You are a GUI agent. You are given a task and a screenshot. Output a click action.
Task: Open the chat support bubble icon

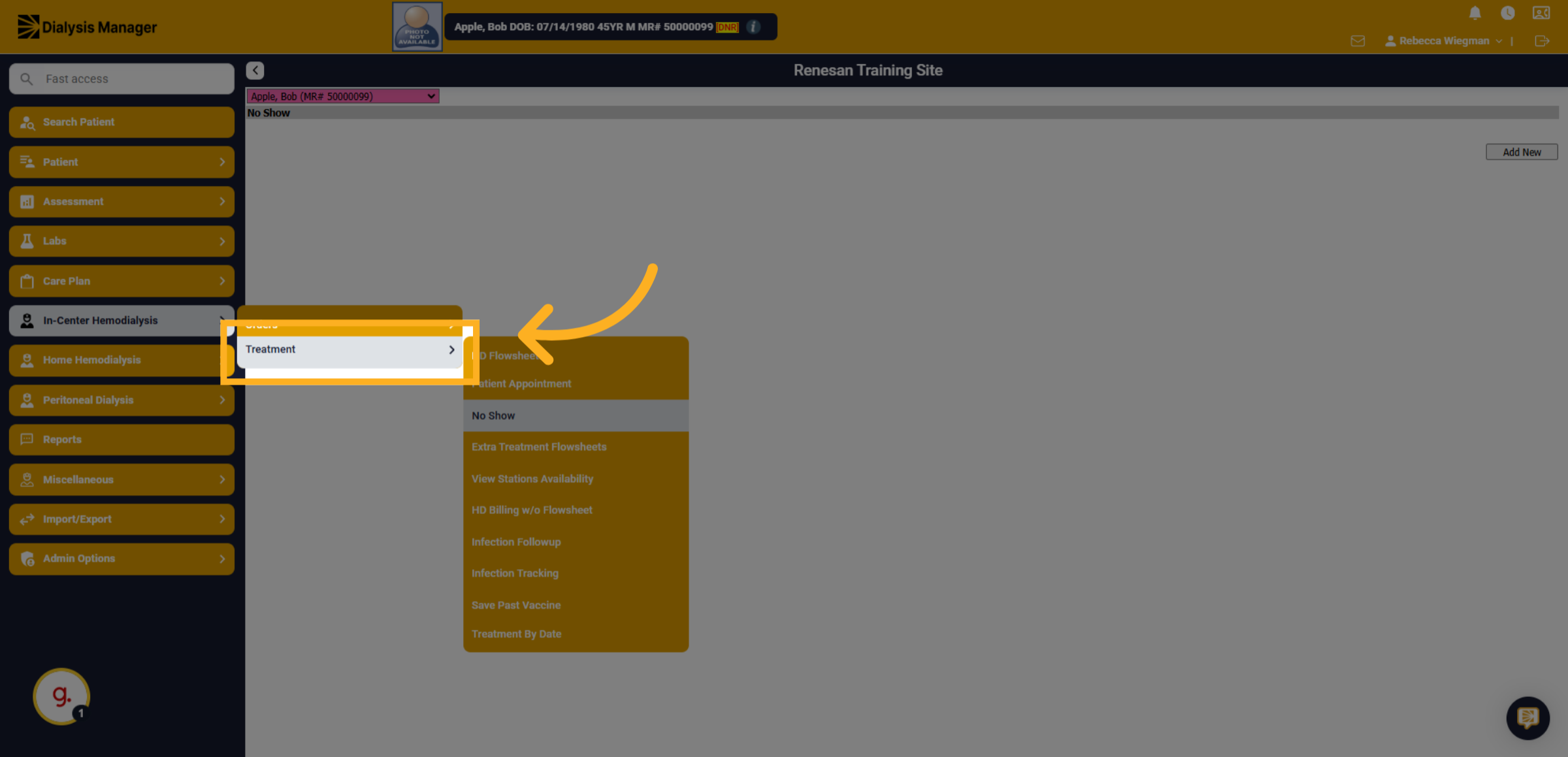pos(1527,718)
